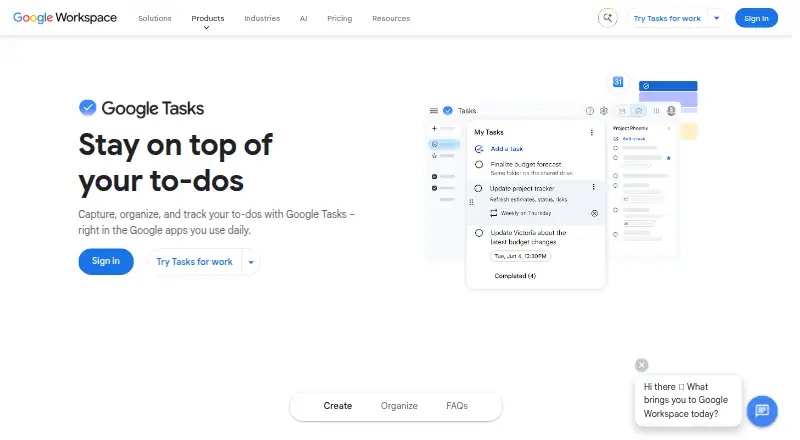Image resolution: width=800 pixels, height=440 pixels.
Task: Select the starred item in the mockup sidebar
Action: tap(443, 156)
